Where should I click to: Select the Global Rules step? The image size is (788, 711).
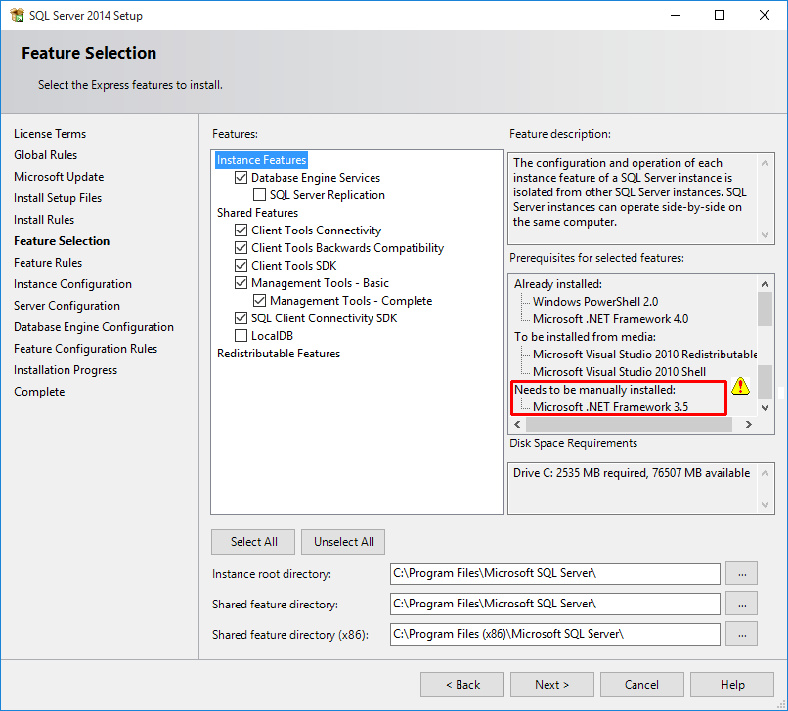45,155
